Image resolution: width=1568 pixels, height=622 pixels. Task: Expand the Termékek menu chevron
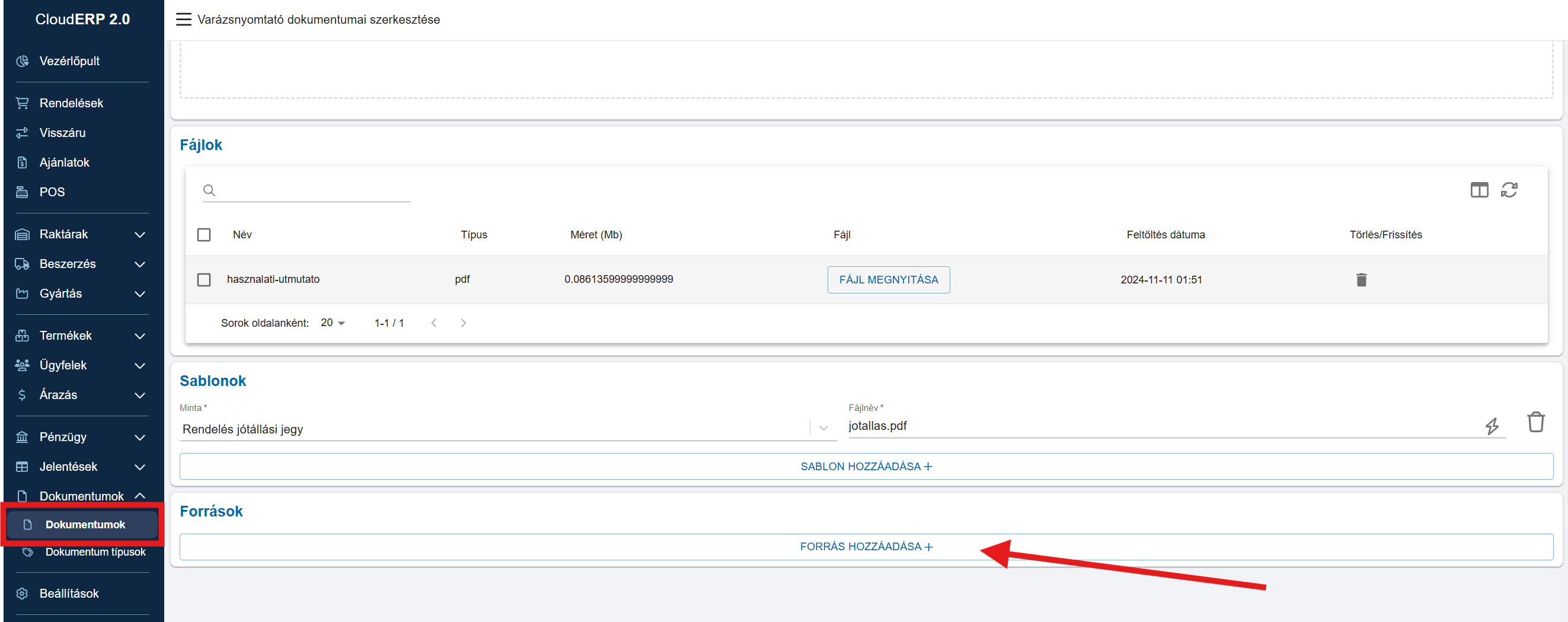tap(139, 336)
